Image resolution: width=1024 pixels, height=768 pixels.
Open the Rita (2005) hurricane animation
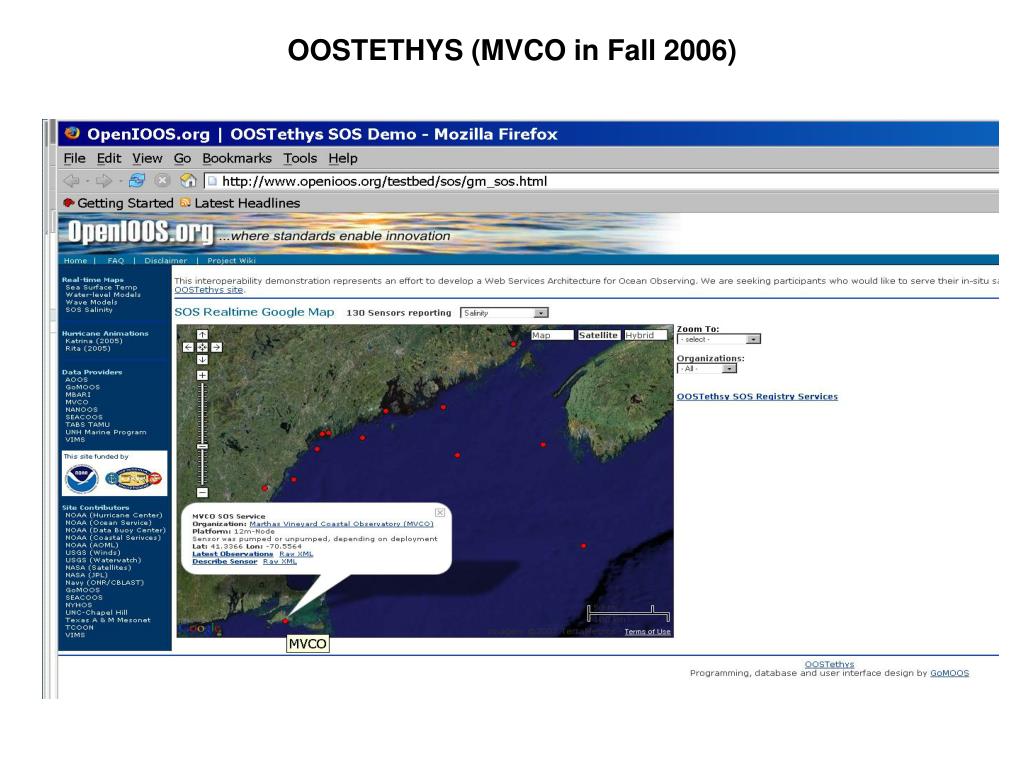pos(88,349)
